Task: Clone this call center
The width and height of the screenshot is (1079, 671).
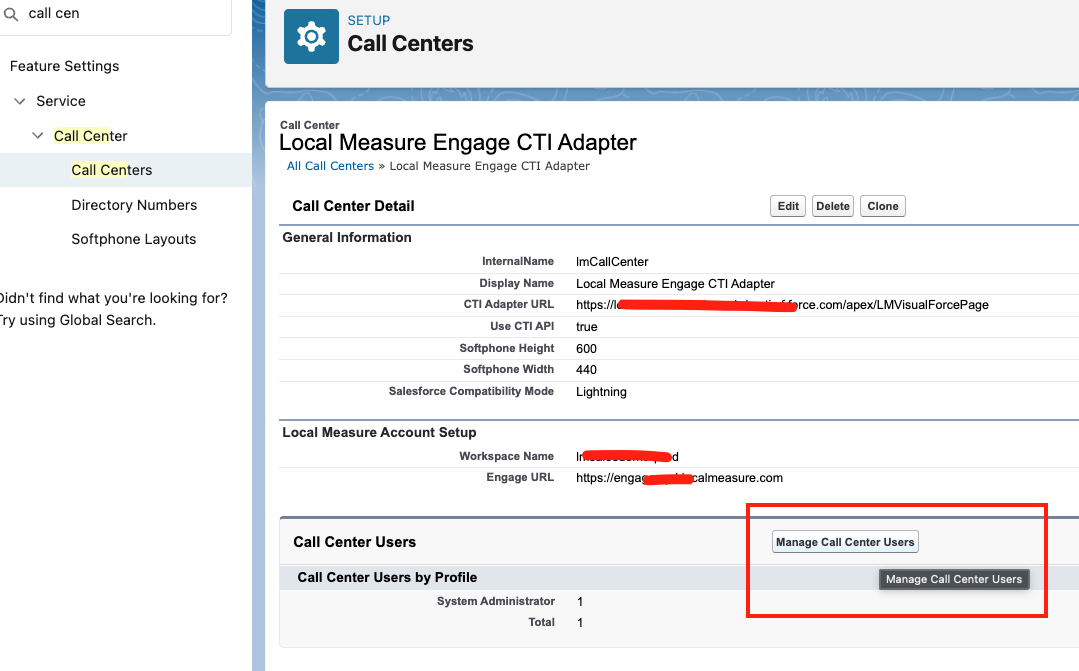Action: tap(882, 206)
